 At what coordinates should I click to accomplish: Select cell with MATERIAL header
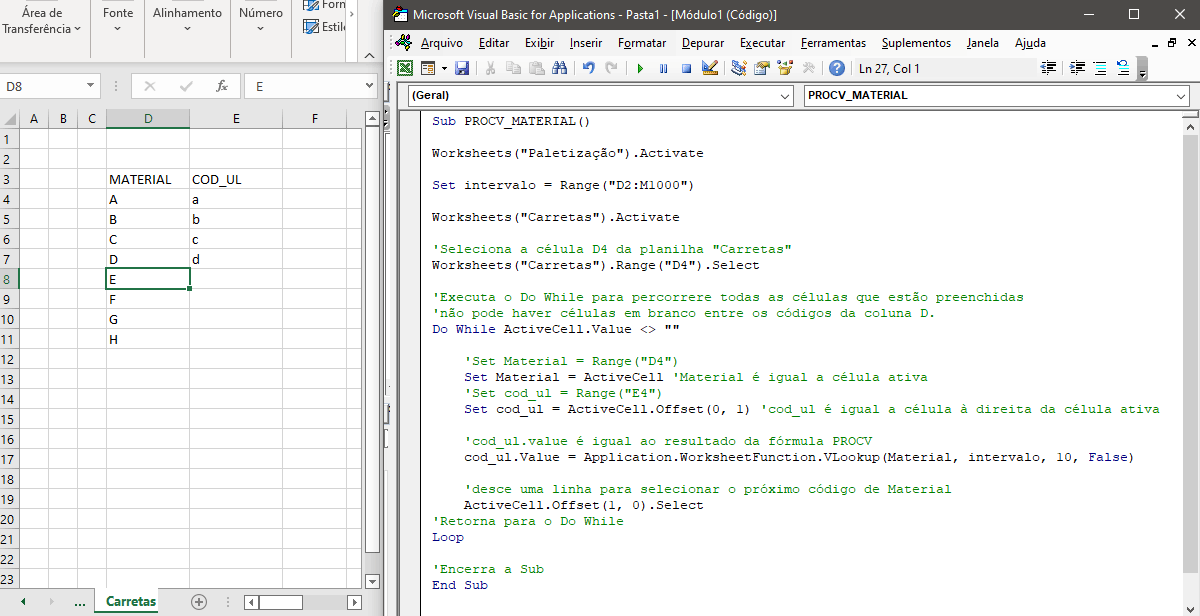148,180
